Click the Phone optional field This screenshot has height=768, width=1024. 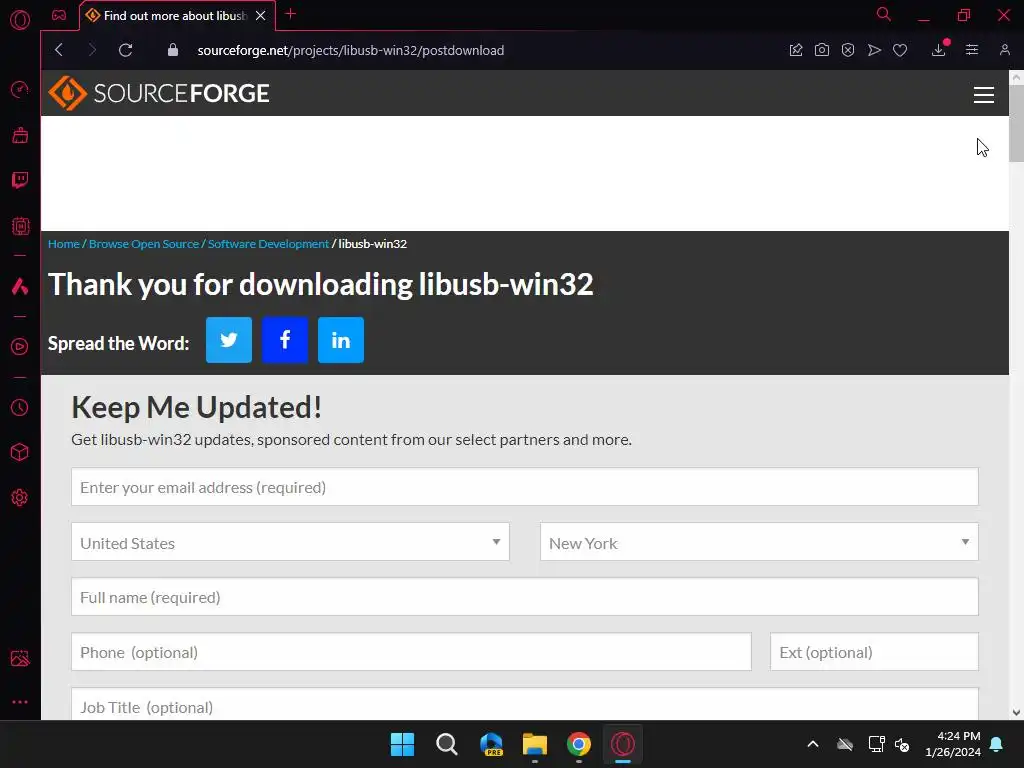(411, 652)
